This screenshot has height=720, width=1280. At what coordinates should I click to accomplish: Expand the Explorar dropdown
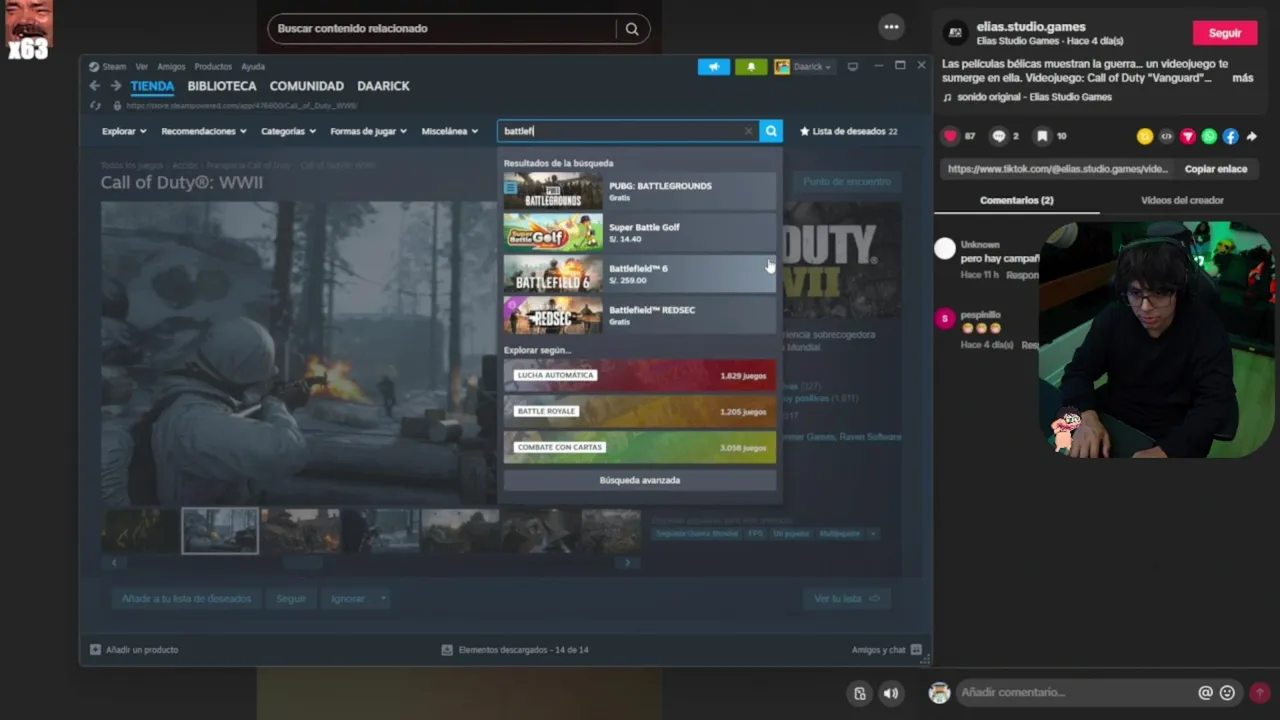click(124, 131)
